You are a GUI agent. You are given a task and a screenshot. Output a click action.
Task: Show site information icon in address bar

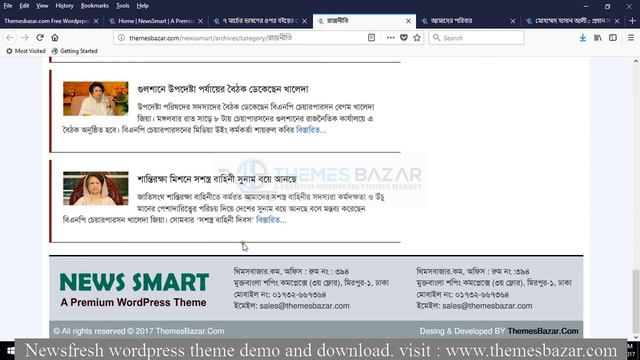click(121, 38)
